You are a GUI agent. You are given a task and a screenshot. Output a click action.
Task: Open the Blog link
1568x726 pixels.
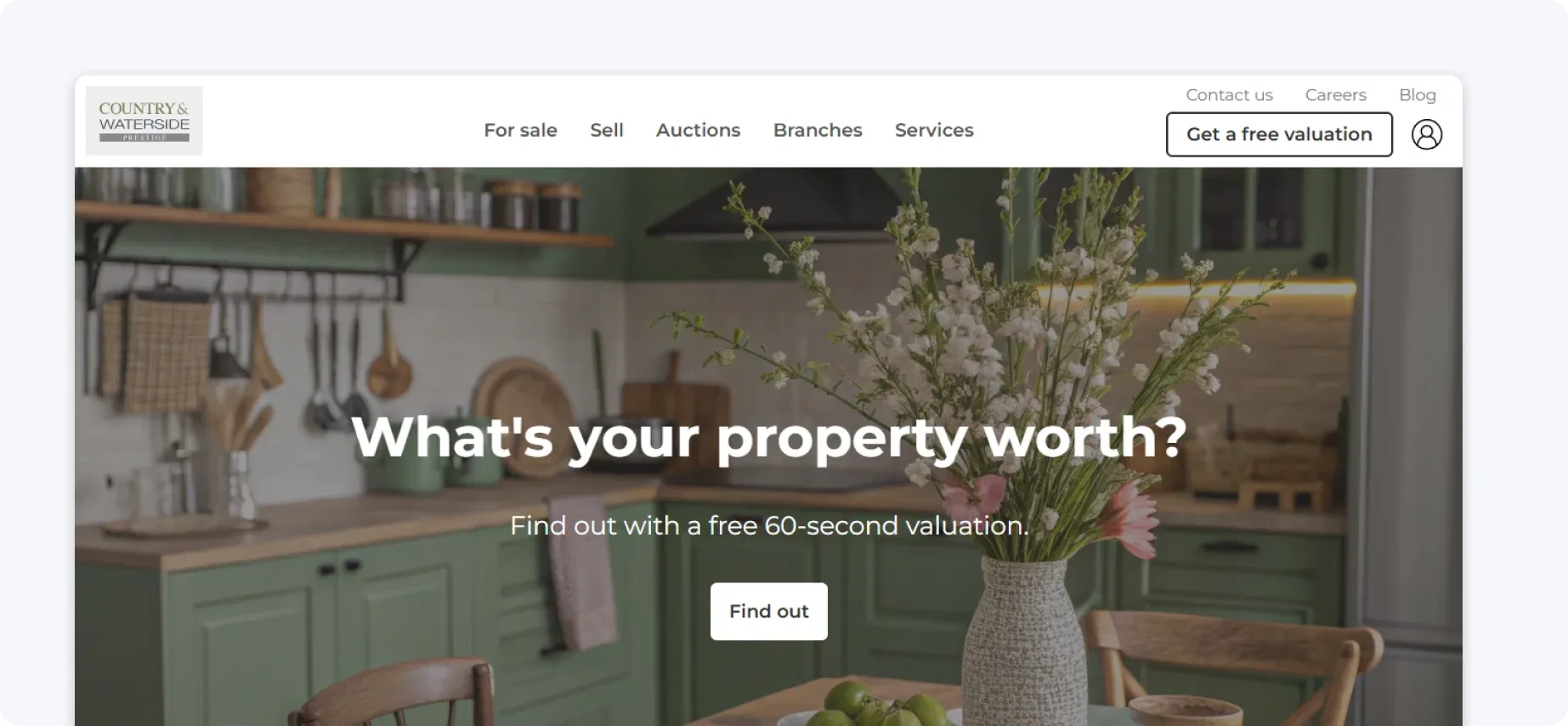pyautogui.click(x=1417, y=95)
